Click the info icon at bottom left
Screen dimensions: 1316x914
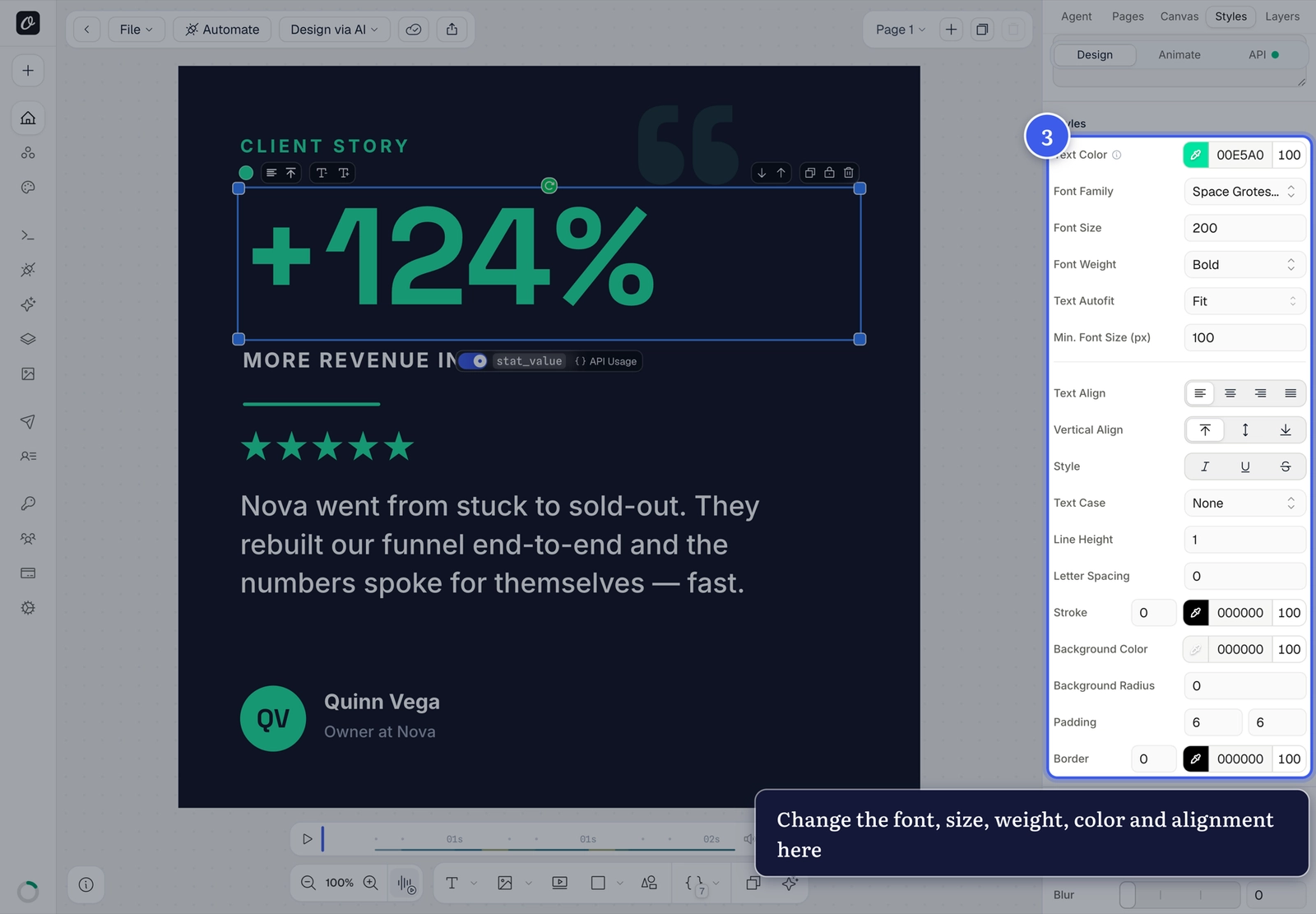(86, 884)
